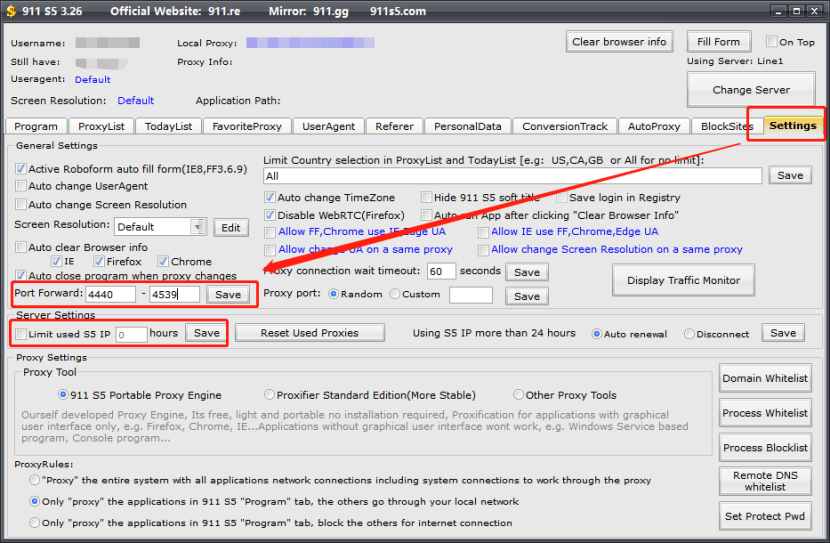Open the Screen Resolution dropdown

198,227
